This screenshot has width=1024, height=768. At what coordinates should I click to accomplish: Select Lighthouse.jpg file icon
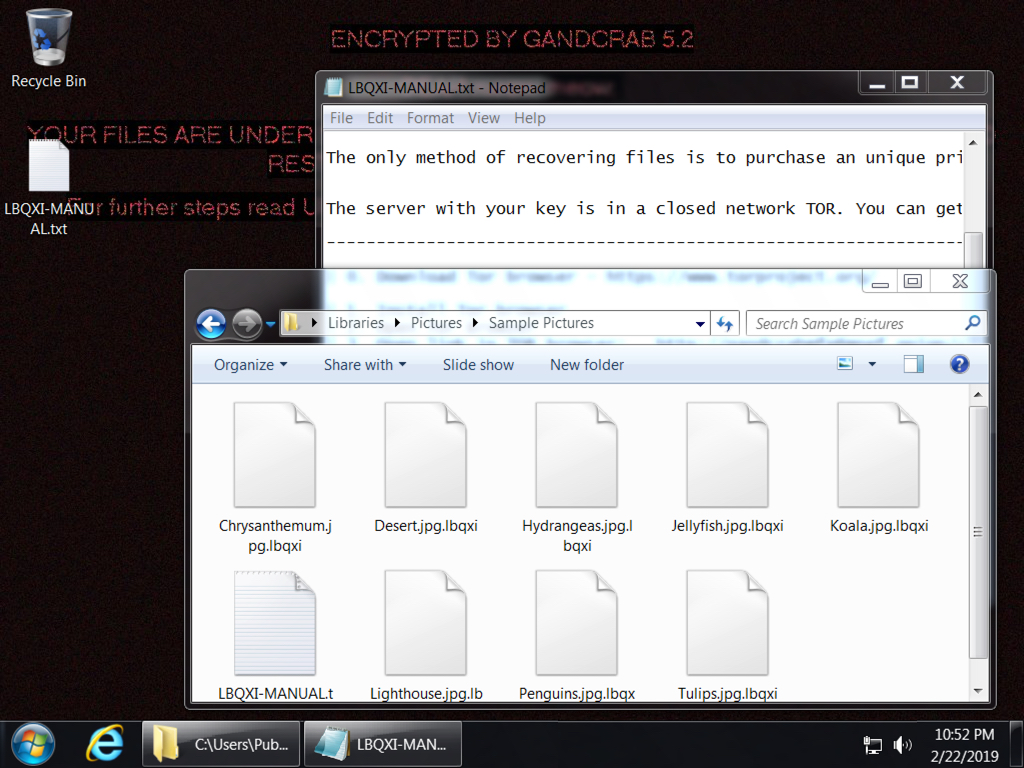click(426, 623)
